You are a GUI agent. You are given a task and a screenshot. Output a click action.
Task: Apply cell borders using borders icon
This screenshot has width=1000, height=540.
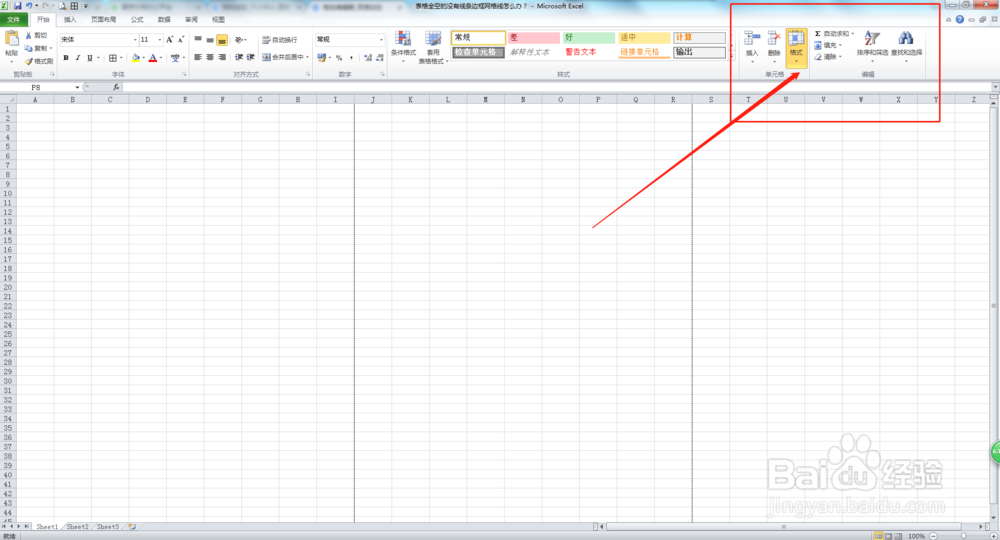click(x=113, y=57)
